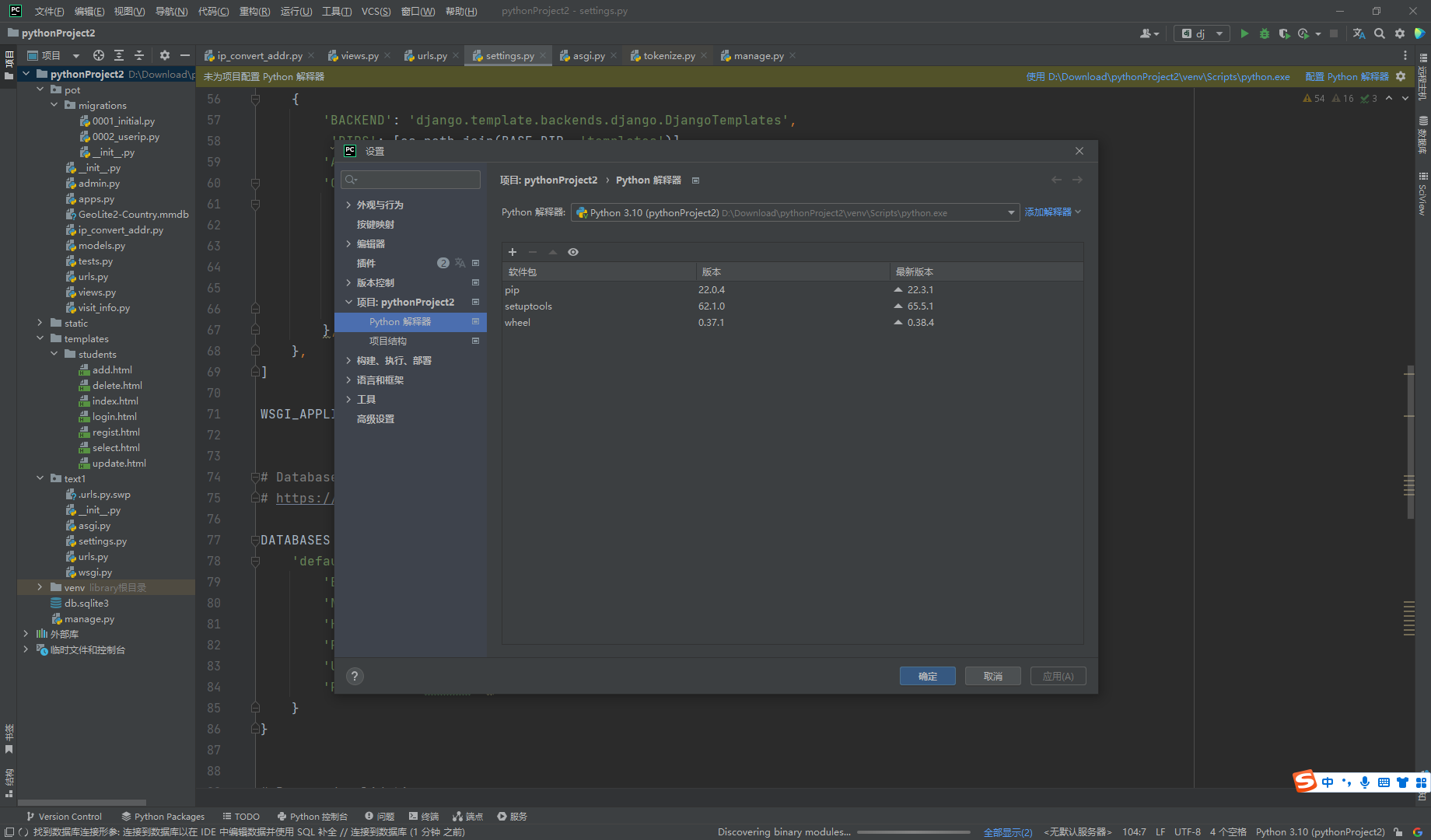
Task: Expand 语言和框架 settings section
Action: 348,380
